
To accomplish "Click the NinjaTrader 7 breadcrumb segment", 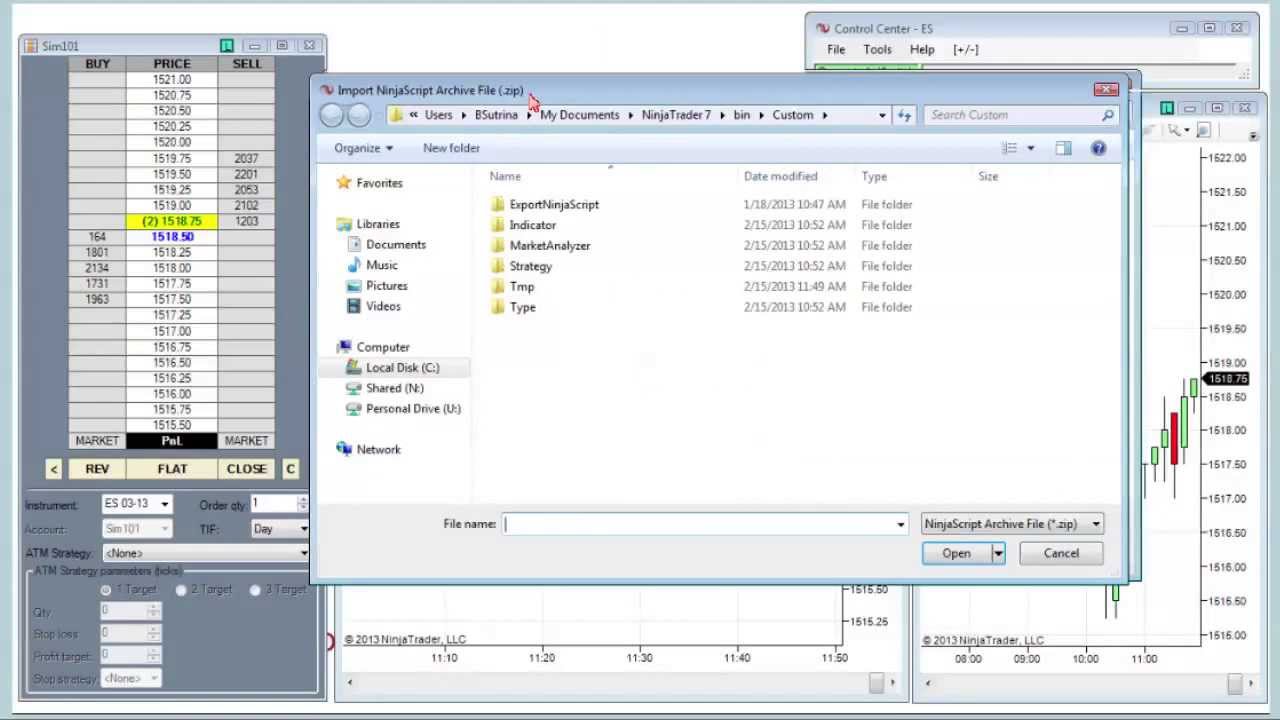I will click(676, 115).
